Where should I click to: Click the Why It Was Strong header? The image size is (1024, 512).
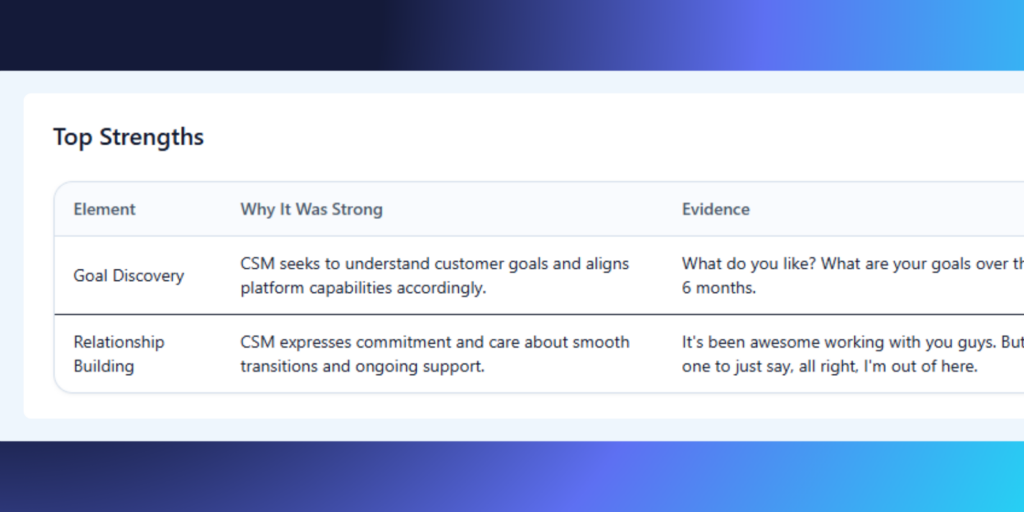click(312, 209)
